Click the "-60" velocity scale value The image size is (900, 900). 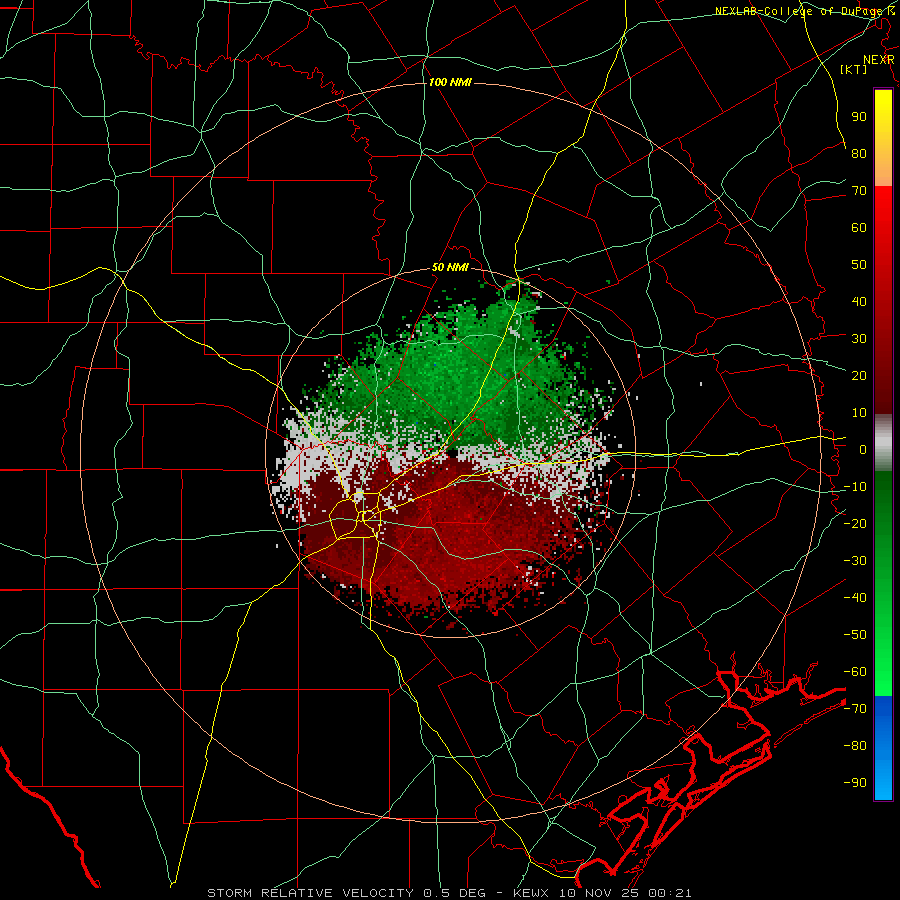[x=855, y=672]
